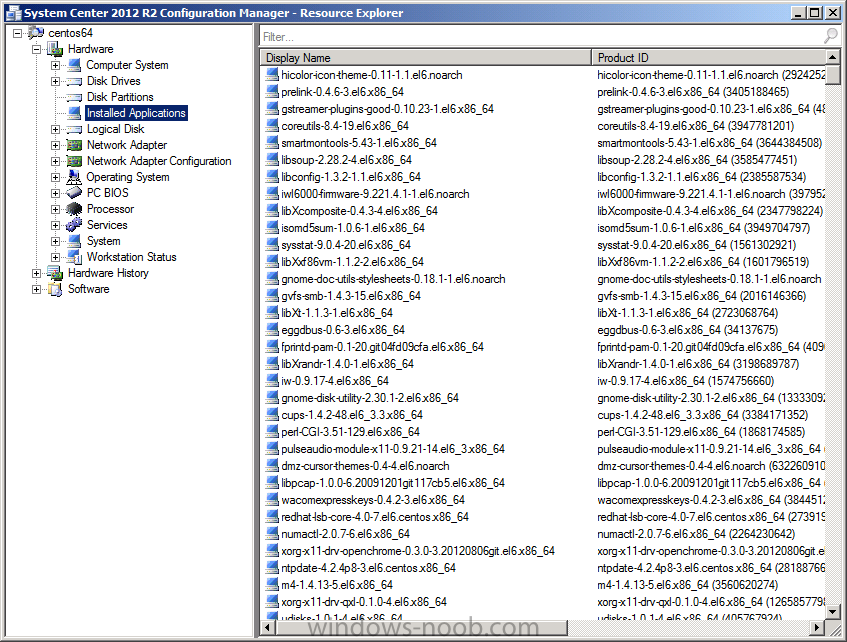The width and height of the screenshot is (847, 642).
Task: Select sysstat-9.0.4-20.el6.x86_64 row
Action: click(346, 245)
